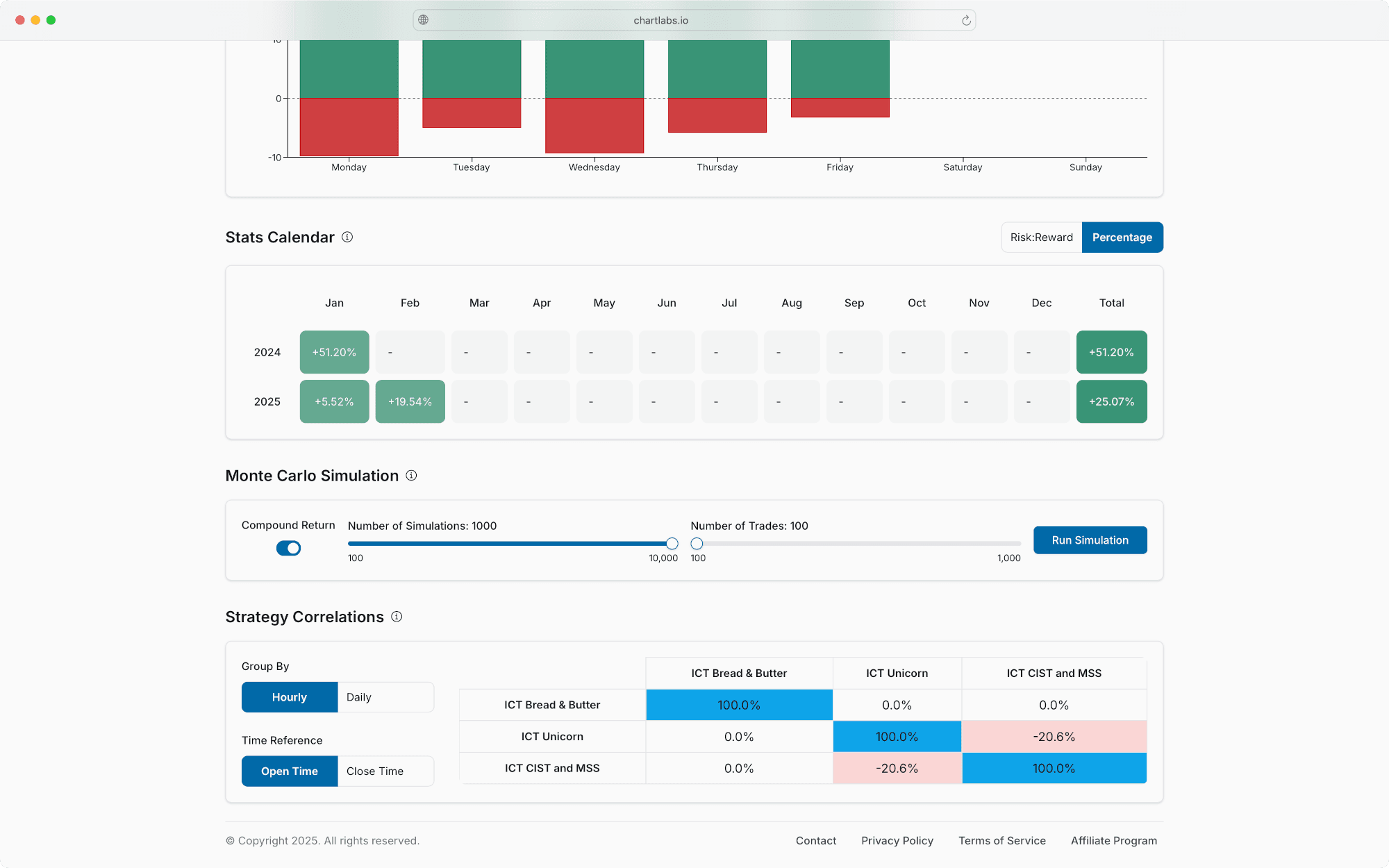Click the Strategy Correlations info icon

[x=397, y=617]
